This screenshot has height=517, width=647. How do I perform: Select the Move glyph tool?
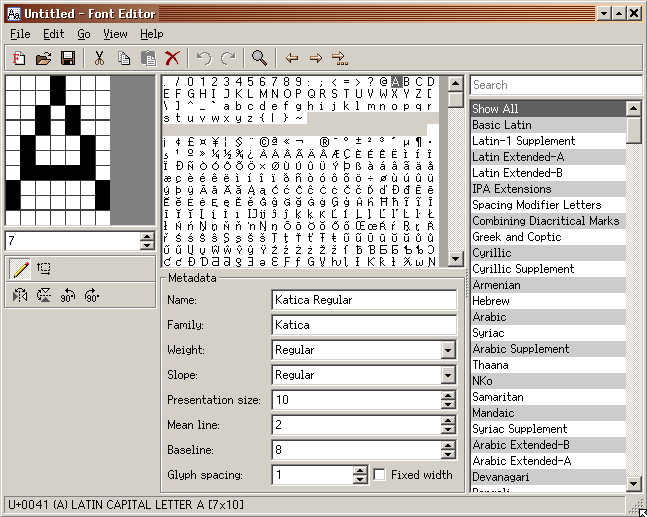(44, 268)
